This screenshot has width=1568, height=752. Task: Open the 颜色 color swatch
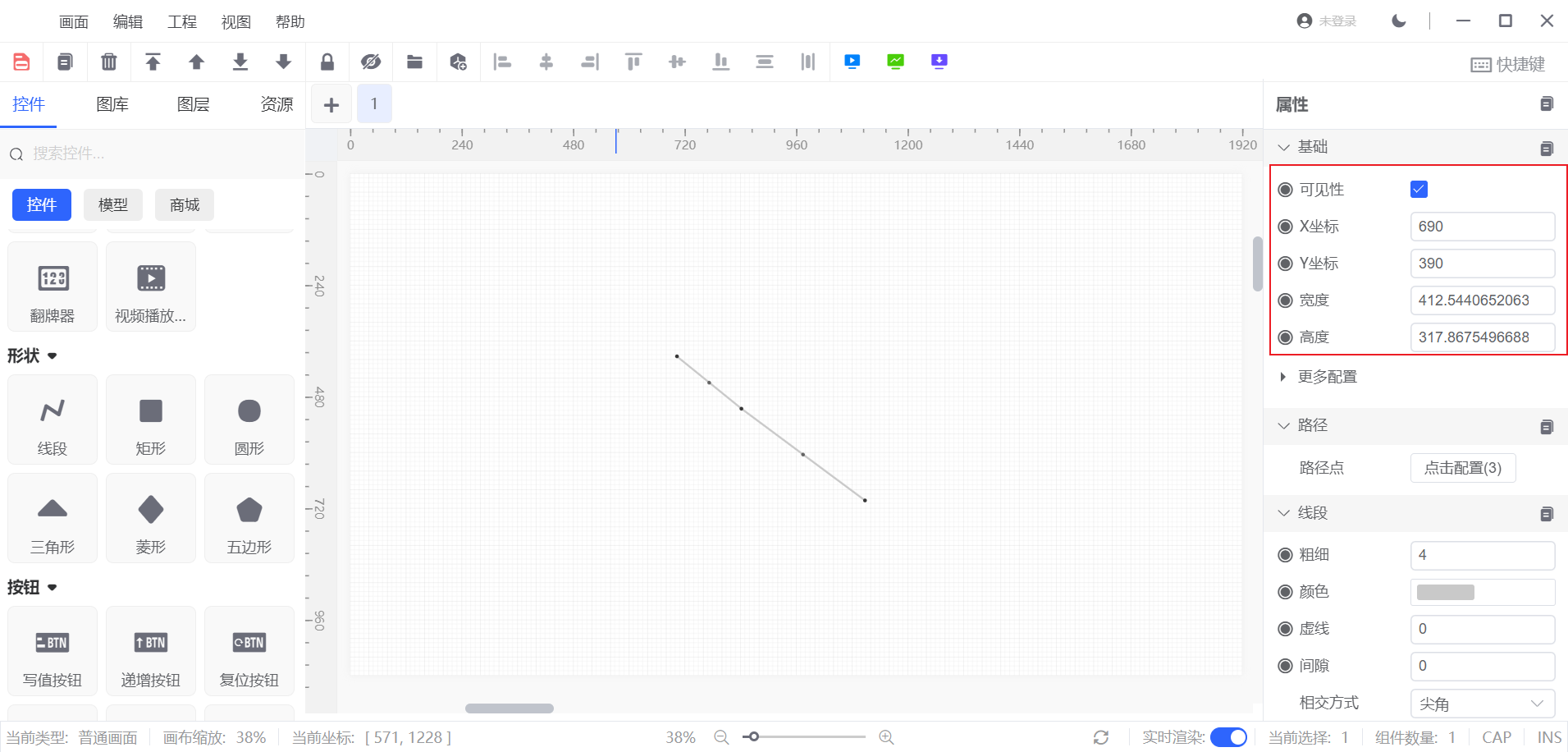(x=1446, y=592)
